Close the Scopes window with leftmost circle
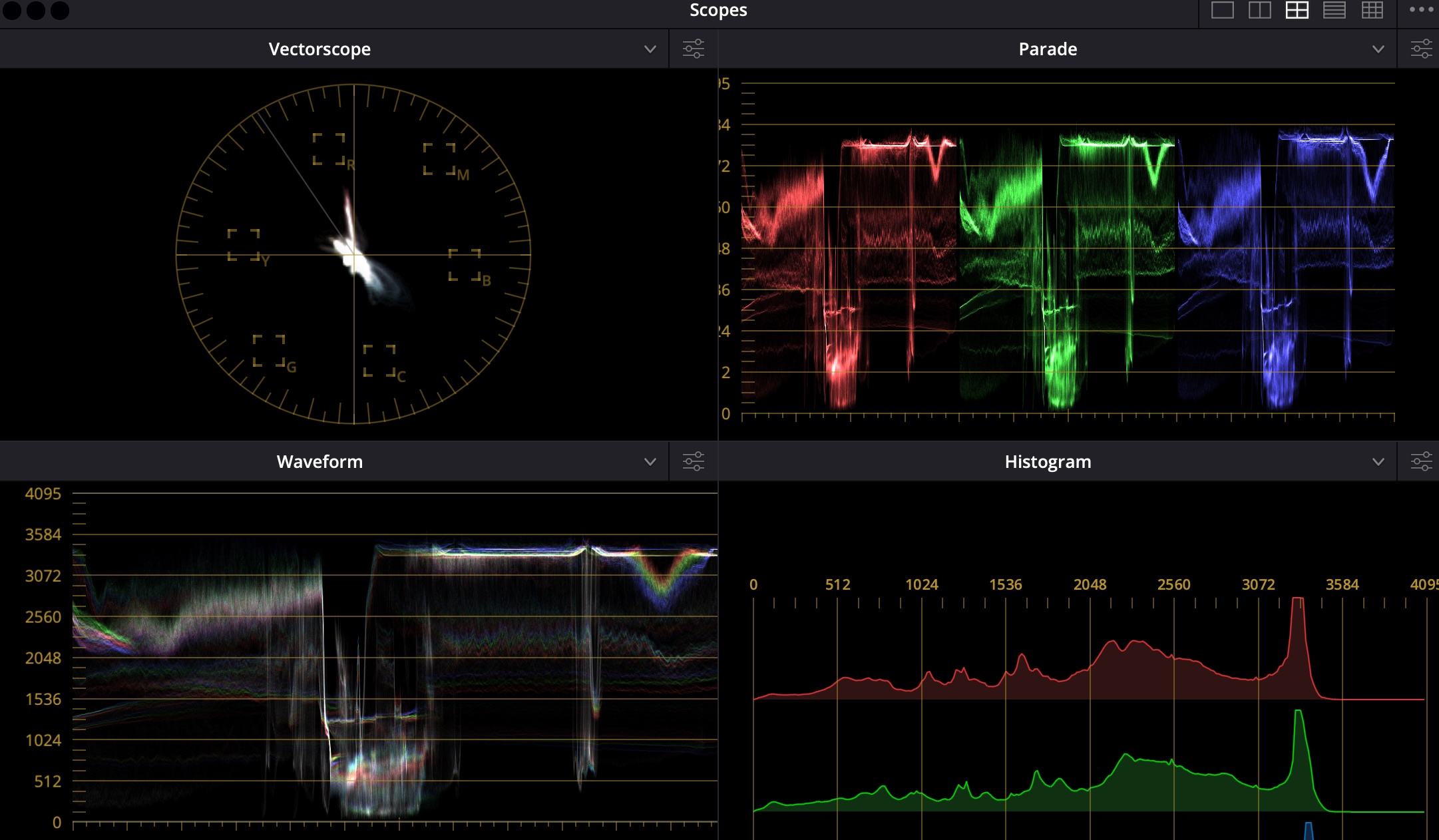1439x840 pixels. tap(12, 10)
